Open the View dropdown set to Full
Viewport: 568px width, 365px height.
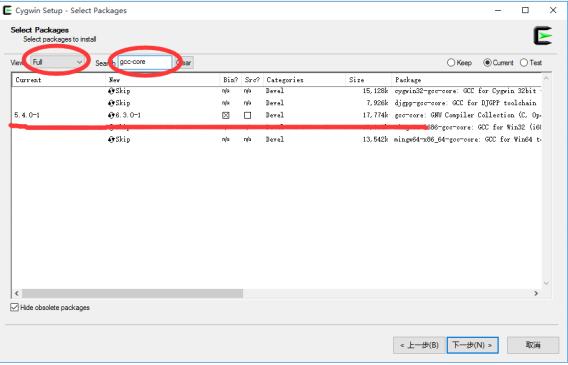[57, 62]
